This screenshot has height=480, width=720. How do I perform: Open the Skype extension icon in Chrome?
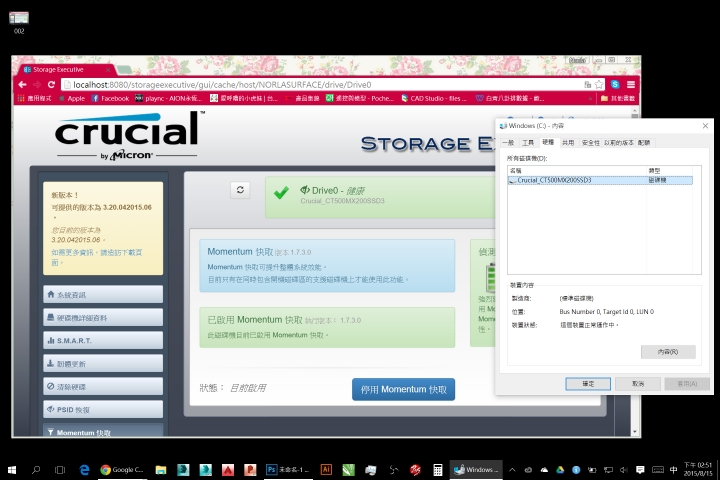615,85
